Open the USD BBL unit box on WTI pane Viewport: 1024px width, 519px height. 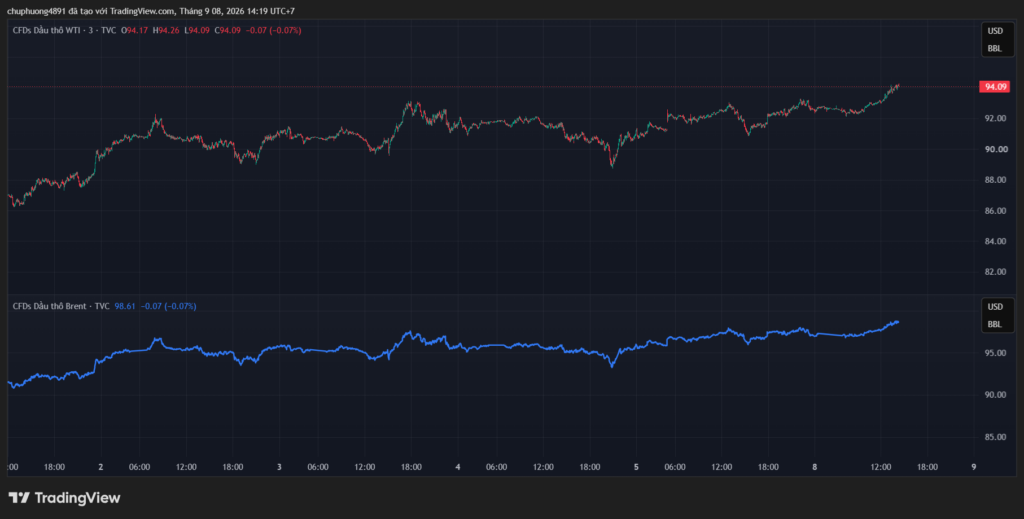[x=997, y=39]
